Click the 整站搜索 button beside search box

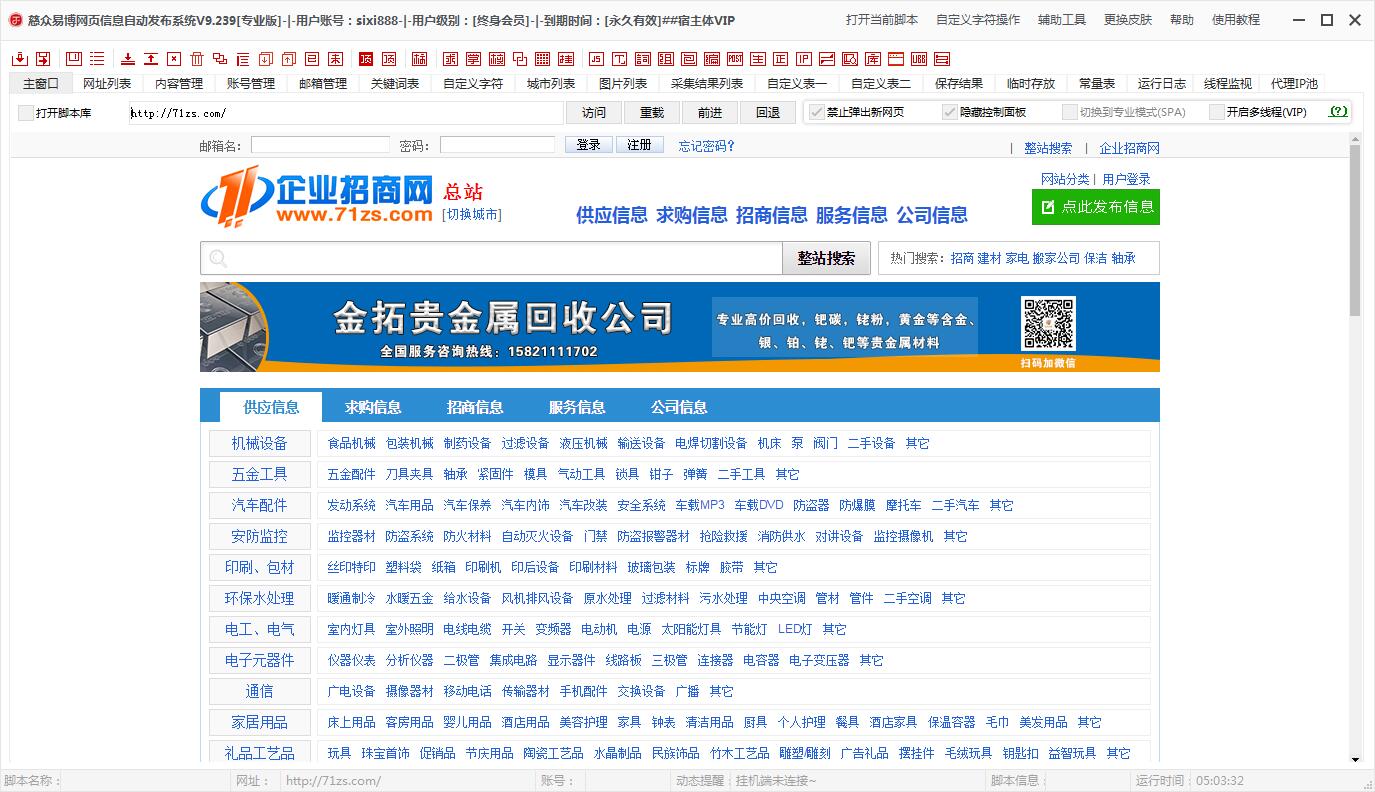[x=826, y=258]
